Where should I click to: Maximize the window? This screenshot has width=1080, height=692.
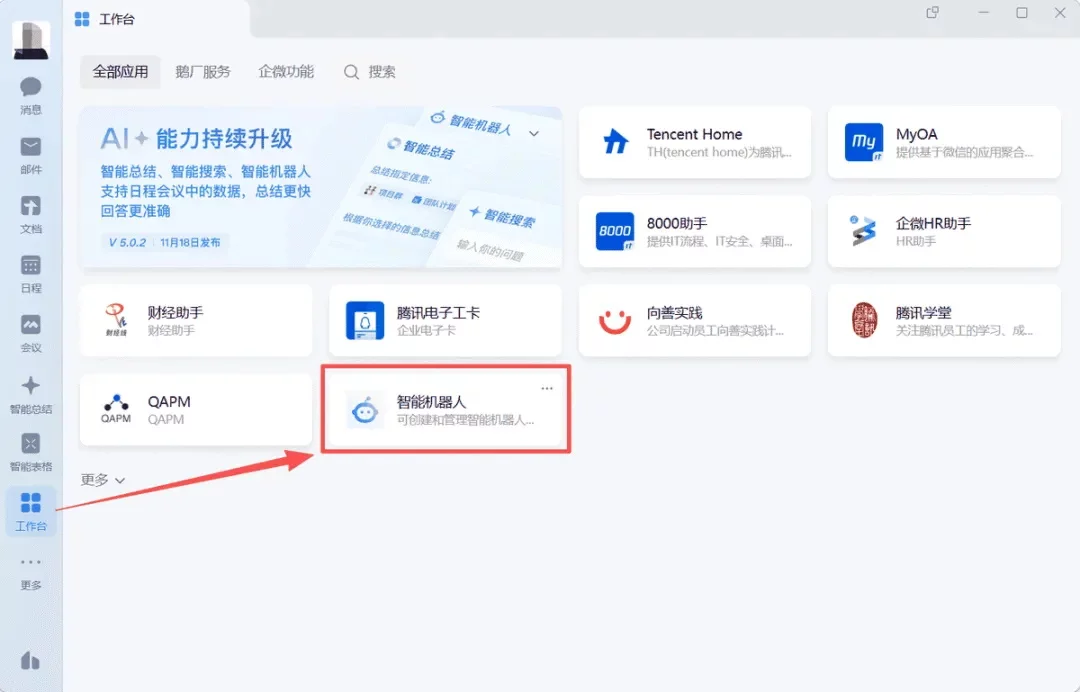click(1022, 12)
